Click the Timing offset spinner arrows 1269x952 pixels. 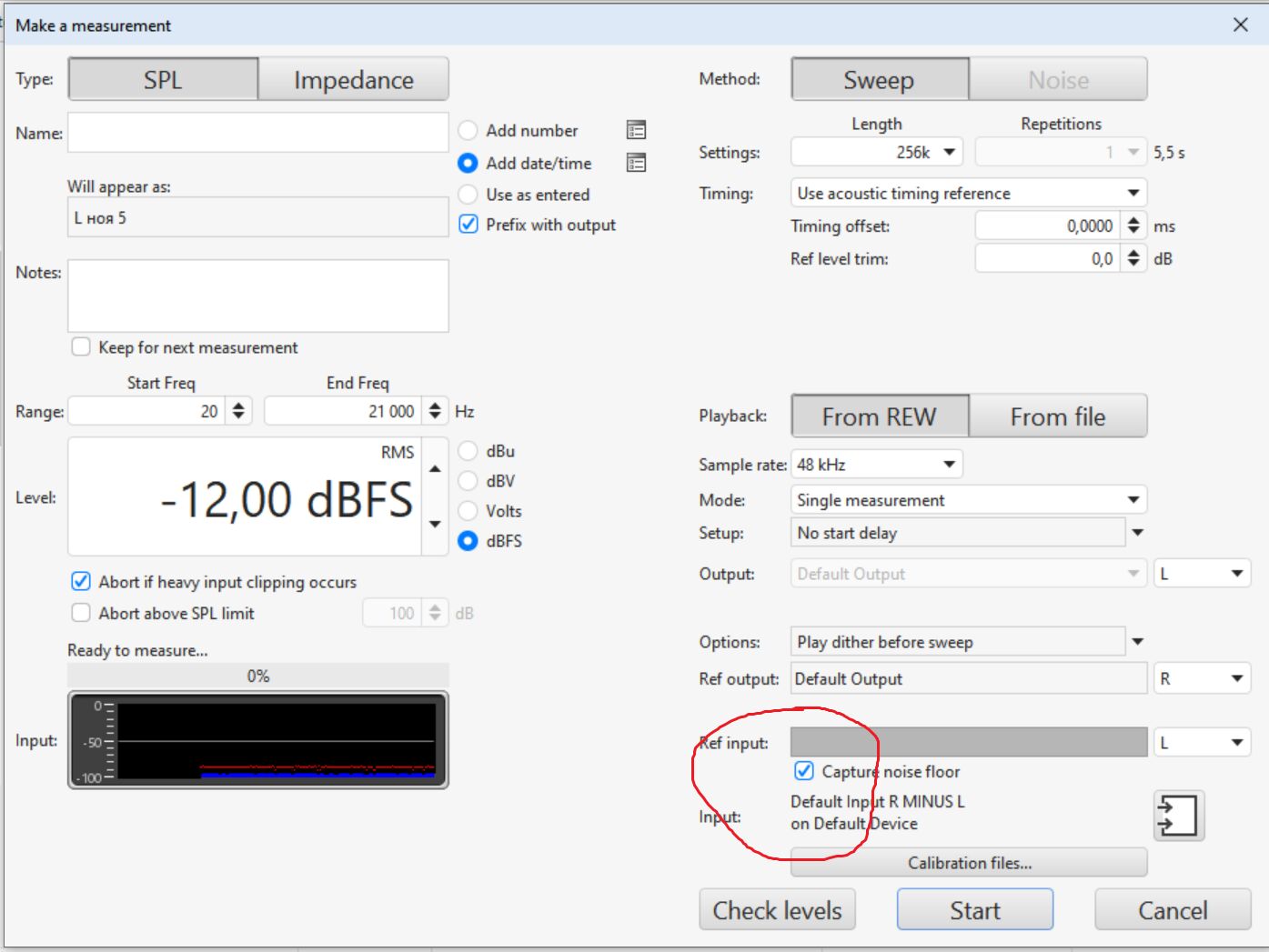coord(1133,225)
